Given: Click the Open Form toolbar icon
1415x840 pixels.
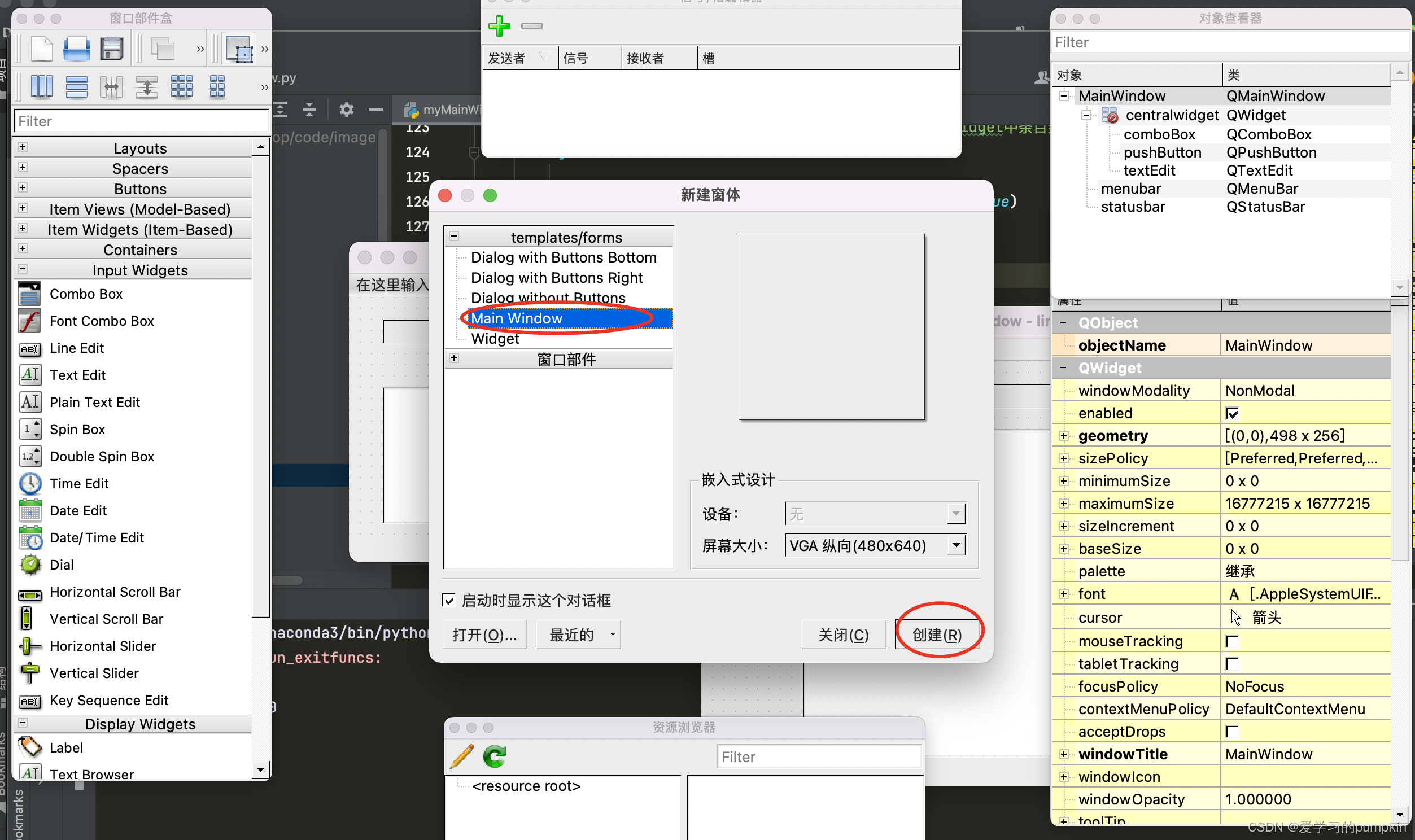Looking at the screenshot, I should pyautogui.click(x=76, y=49).
